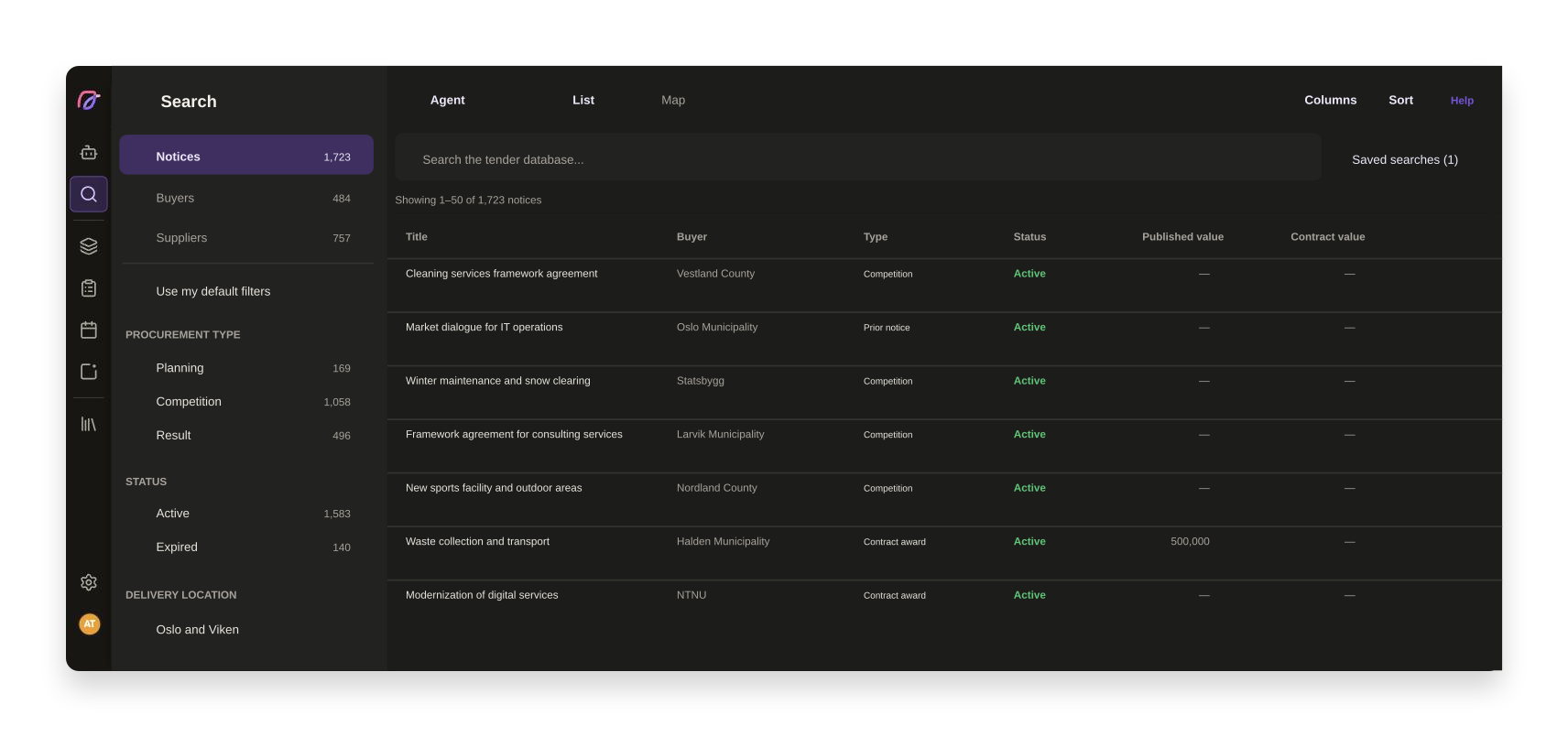The image size is (1568, 737).
Task: Select the Search magnifier icon in the sidebar
Action: coord(89,194)
